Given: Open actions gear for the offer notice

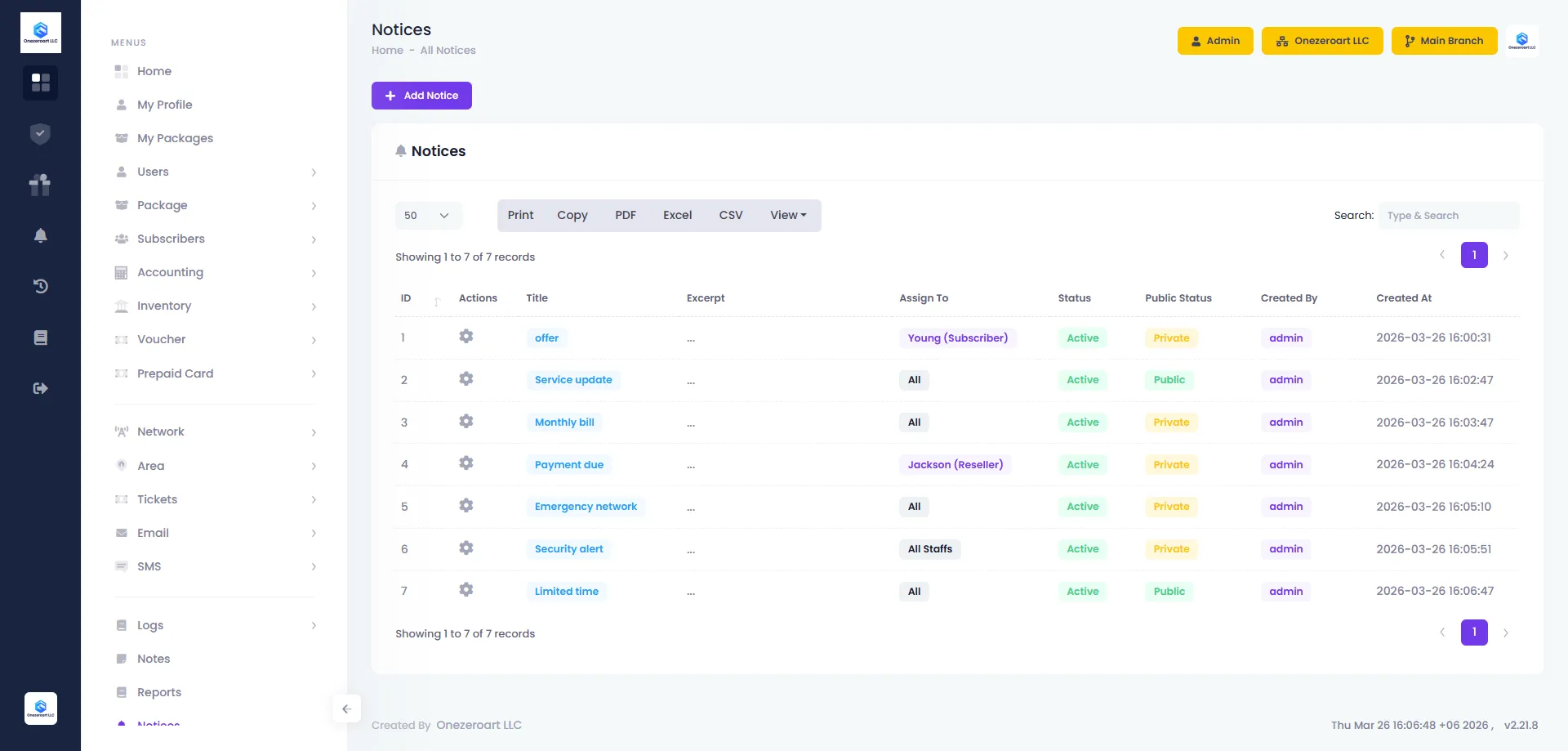Looking at the screenshot, I should (x=465, y=337).
